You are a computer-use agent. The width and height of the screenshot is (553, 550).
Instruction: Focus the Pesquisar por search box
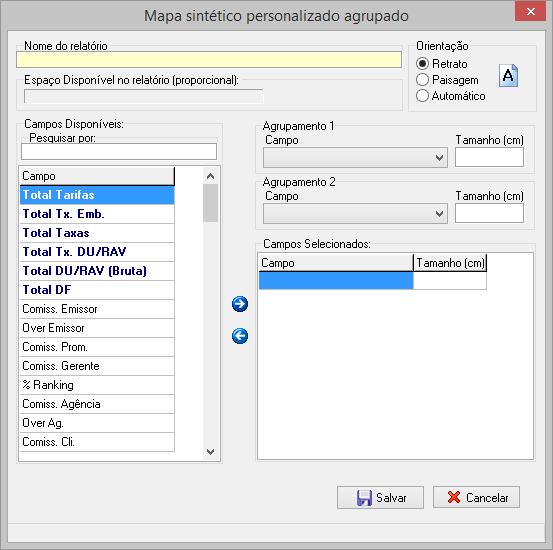[x=119, y=151]
